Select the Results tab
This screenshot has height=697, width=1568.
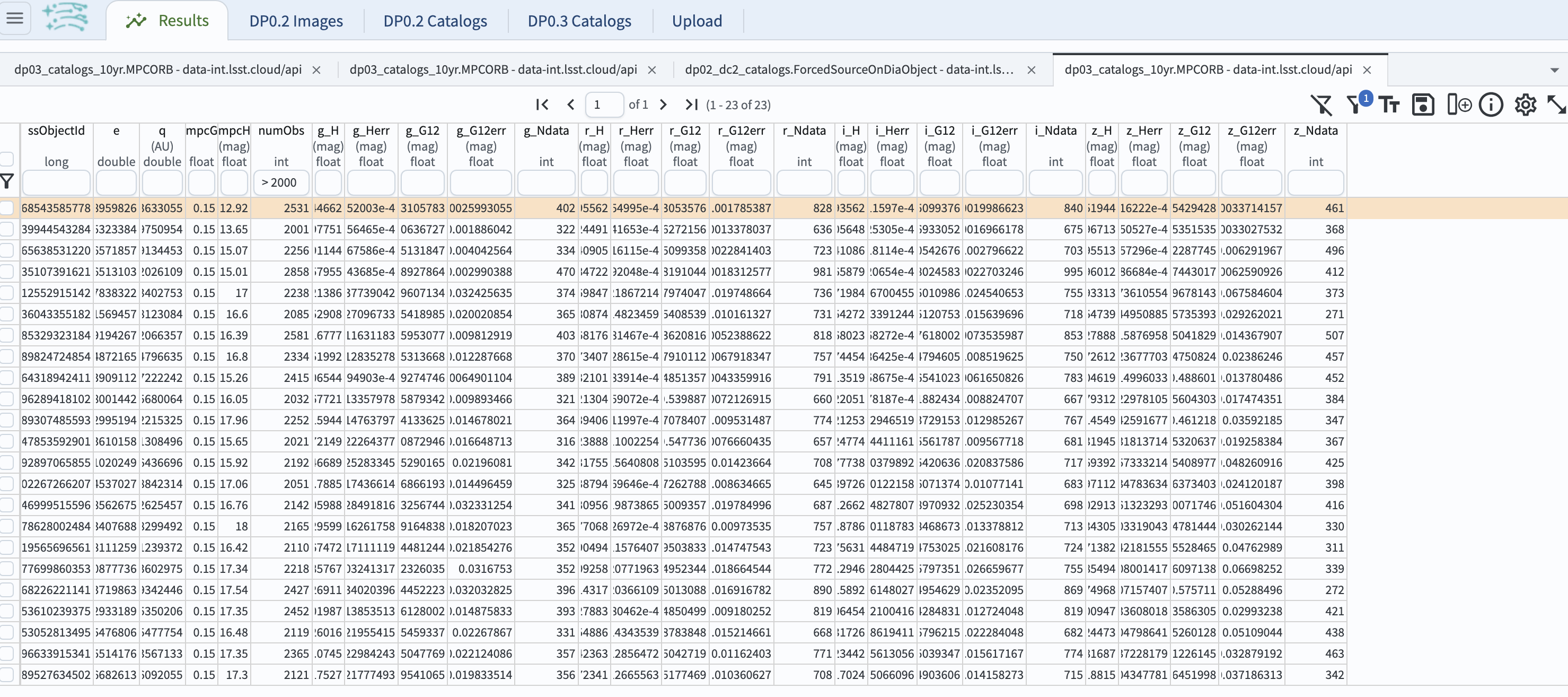pos(167,21)
